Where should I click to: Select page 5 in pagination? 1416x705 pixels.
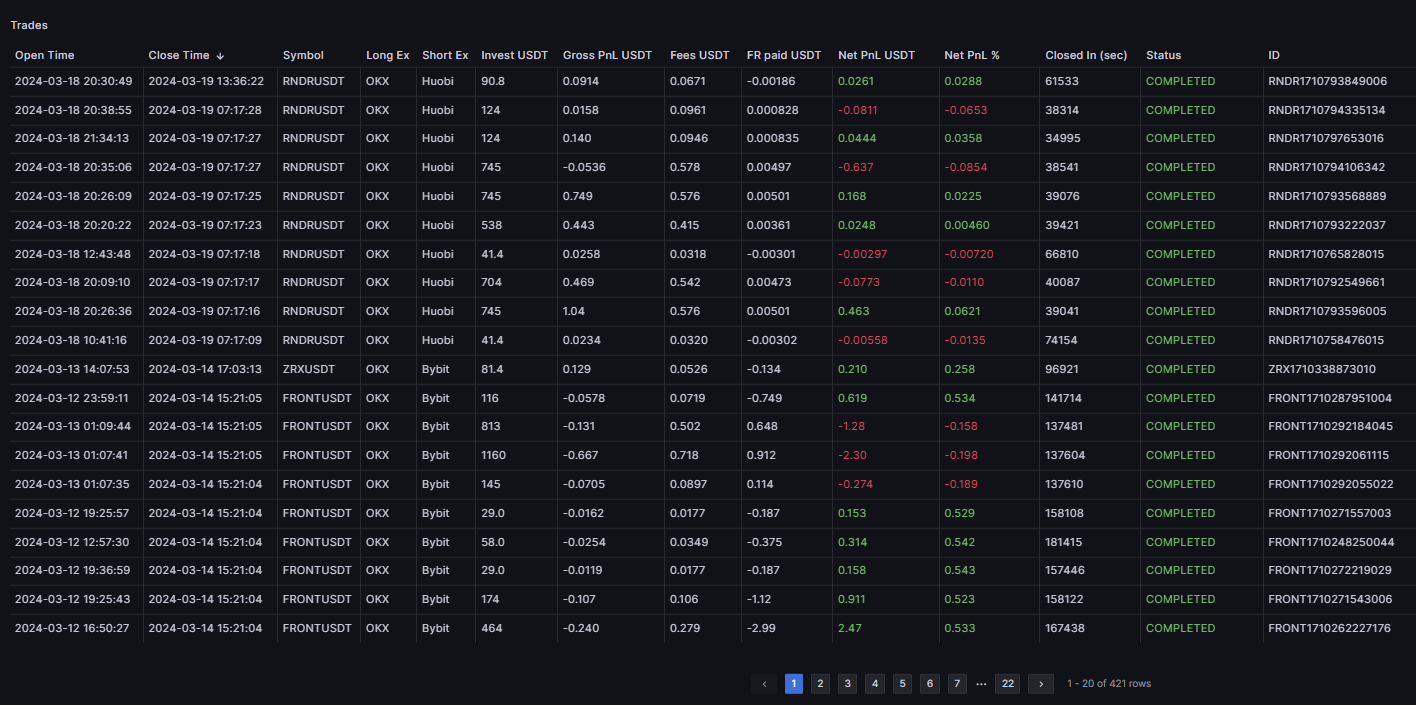(x=902, y=684)
